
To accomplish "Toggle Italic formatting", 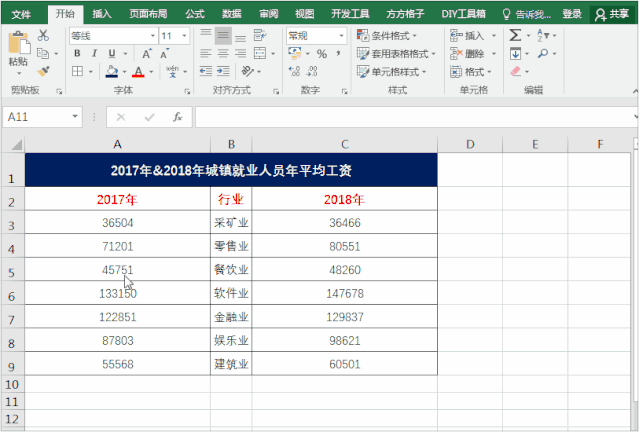I will pos(94,53).
